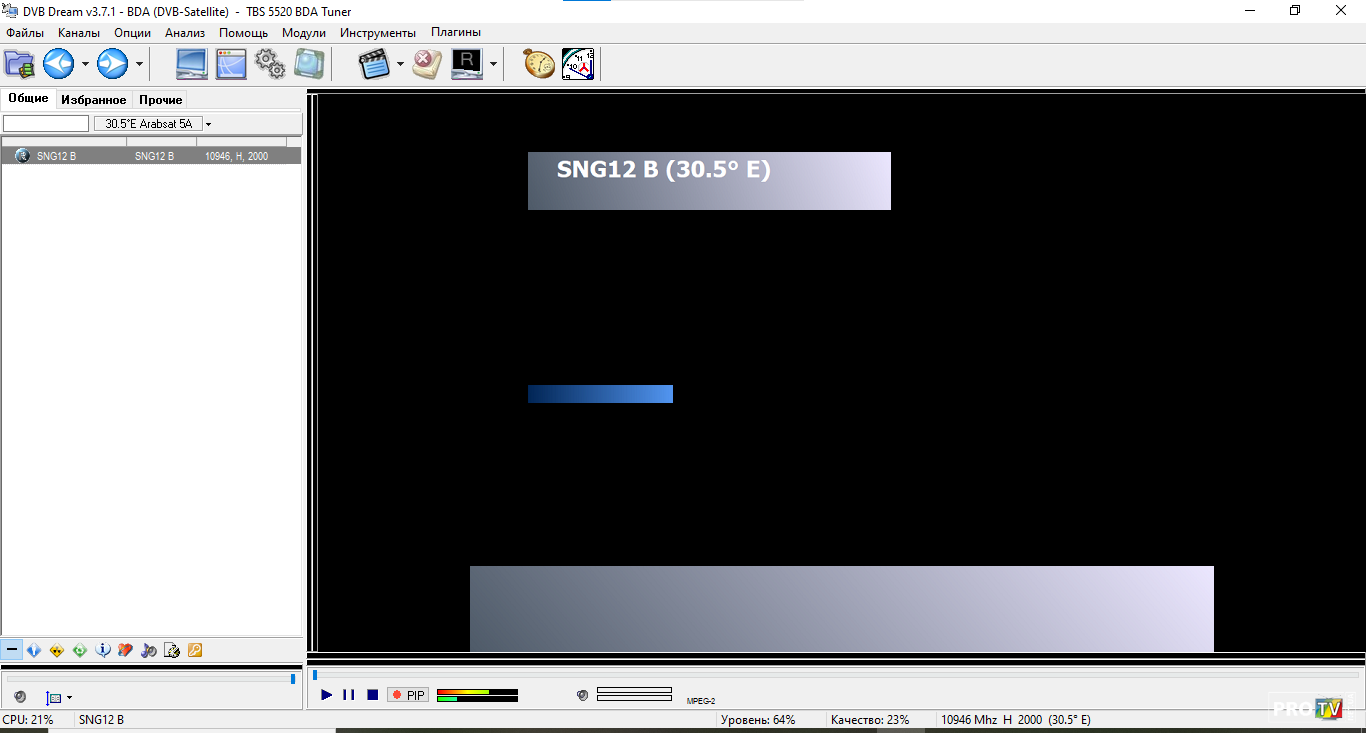
Task: Click the gears settings icon in the toolbar
Action: (270, 64)
